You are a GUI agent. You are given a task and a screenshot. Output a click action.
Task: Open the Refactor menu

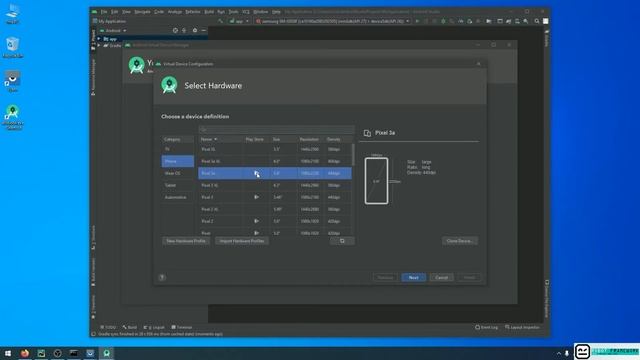[x=193, y=12]
